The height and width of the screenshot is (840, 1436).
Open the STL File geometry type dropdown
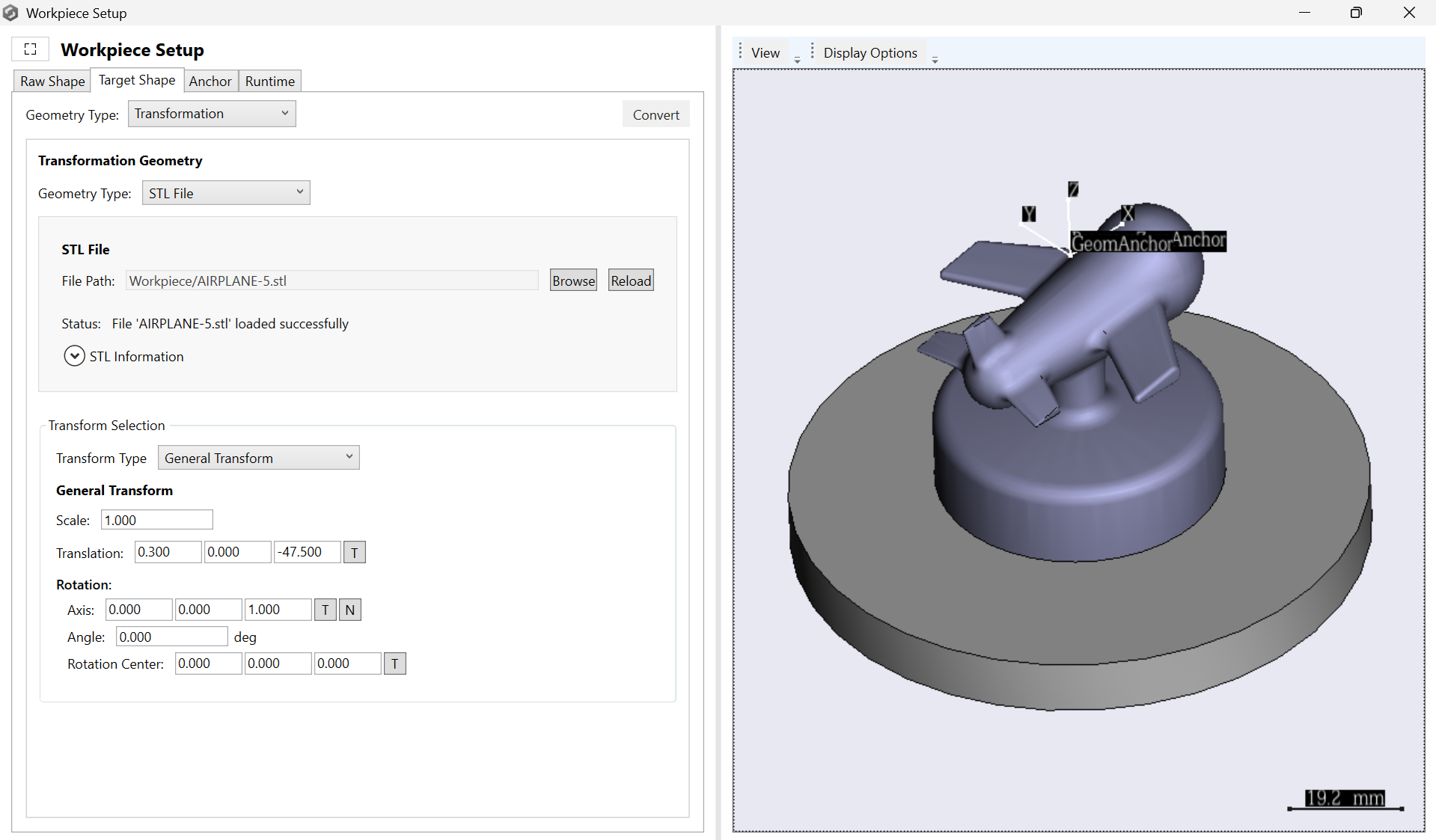click(225, 193)
